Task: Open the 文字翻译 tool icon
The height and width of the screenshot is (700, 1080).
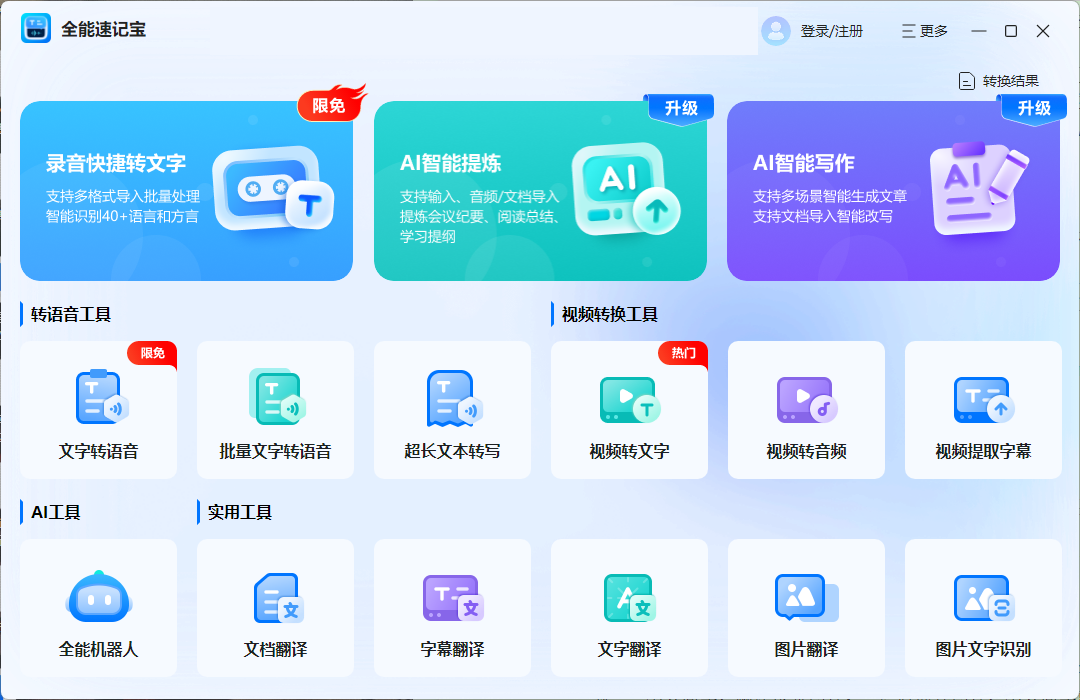Action: click(x=630, y=598)
